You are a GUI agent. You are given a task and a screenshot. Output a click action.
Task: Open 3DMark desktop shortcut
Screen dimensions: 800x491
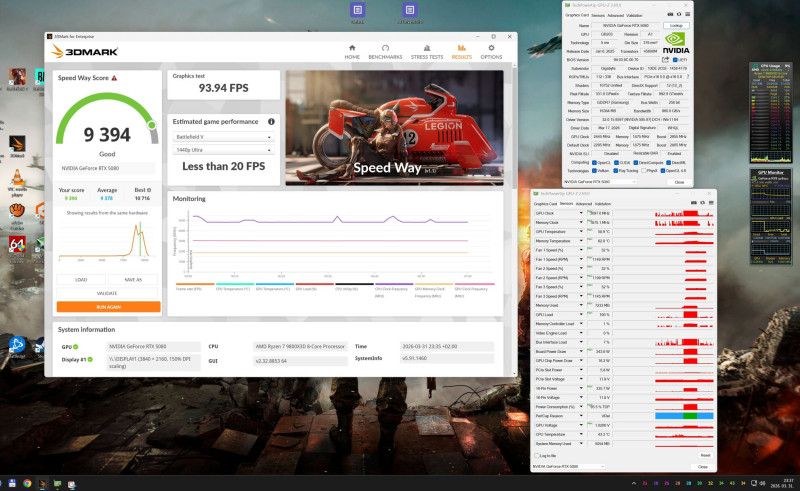pyautogui.click(x=17, y=146)
